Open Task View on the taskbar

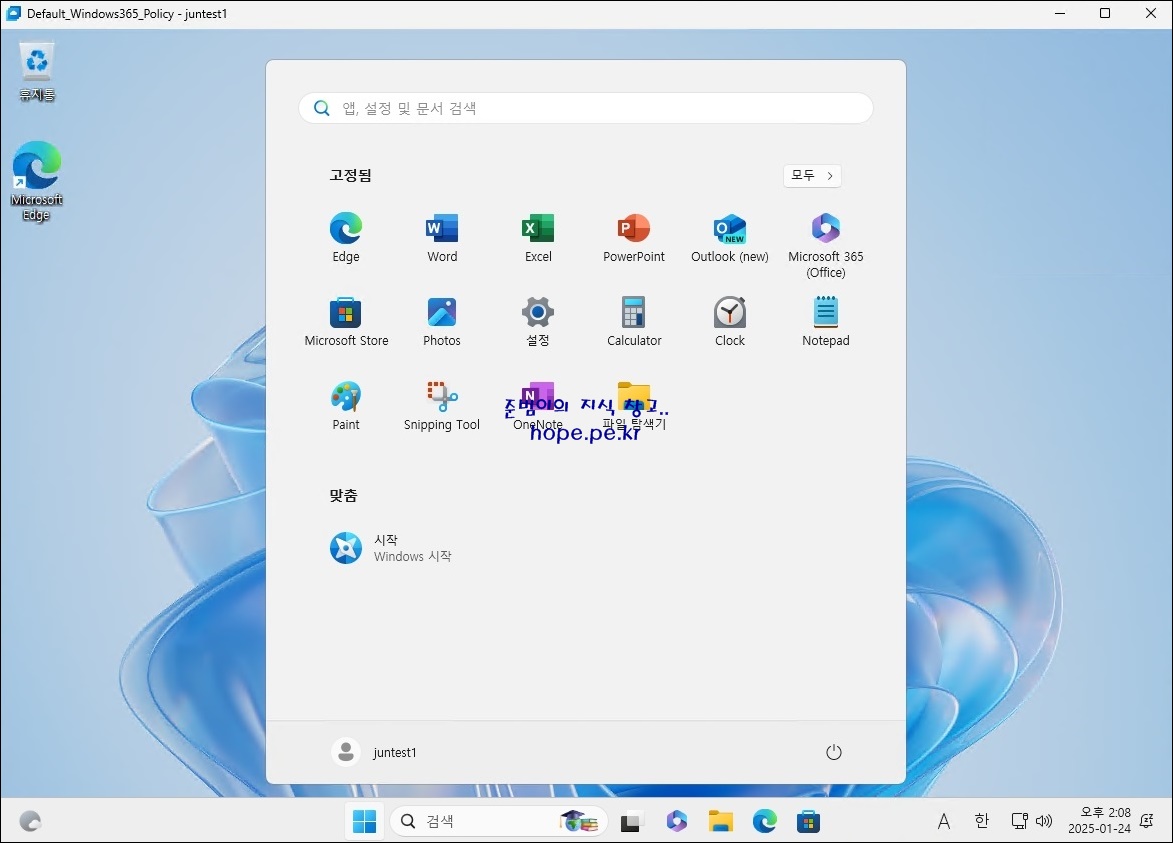(x=631, y=822)
